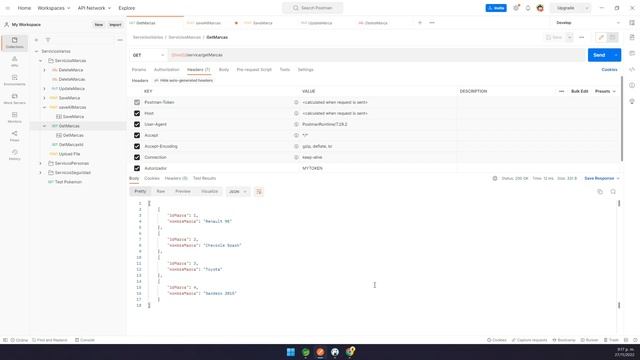Click the blue Invite button
The height and width of the screenshot is (360, 640).
pyautogui.click(x=496, y=8)
